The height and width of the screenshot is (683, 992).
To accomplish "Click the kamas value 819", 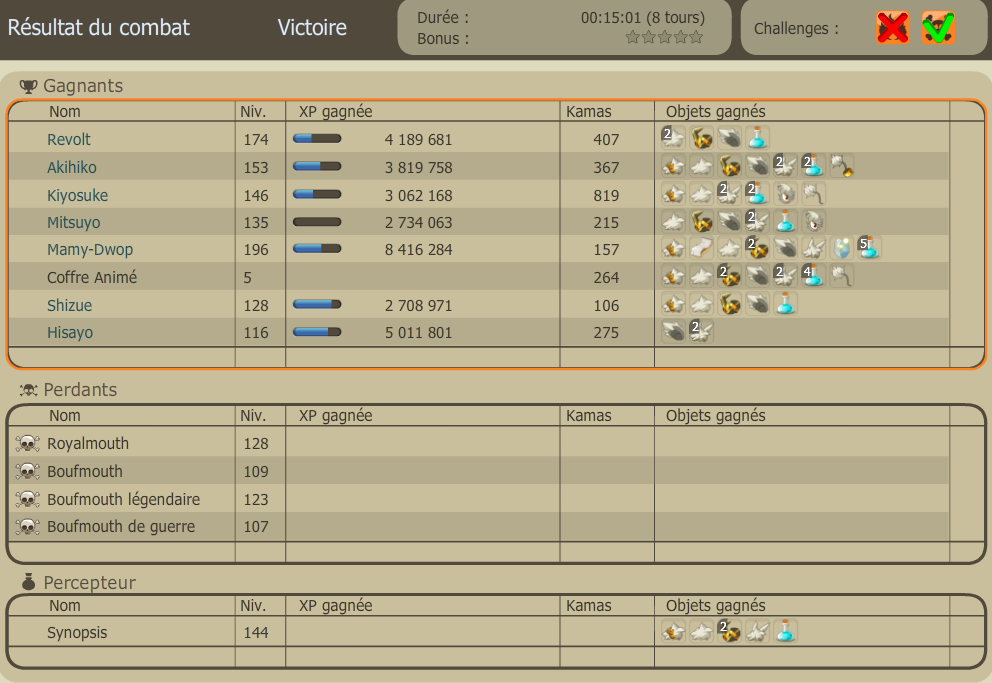I will pyautogui.click(x=606, y=195).
